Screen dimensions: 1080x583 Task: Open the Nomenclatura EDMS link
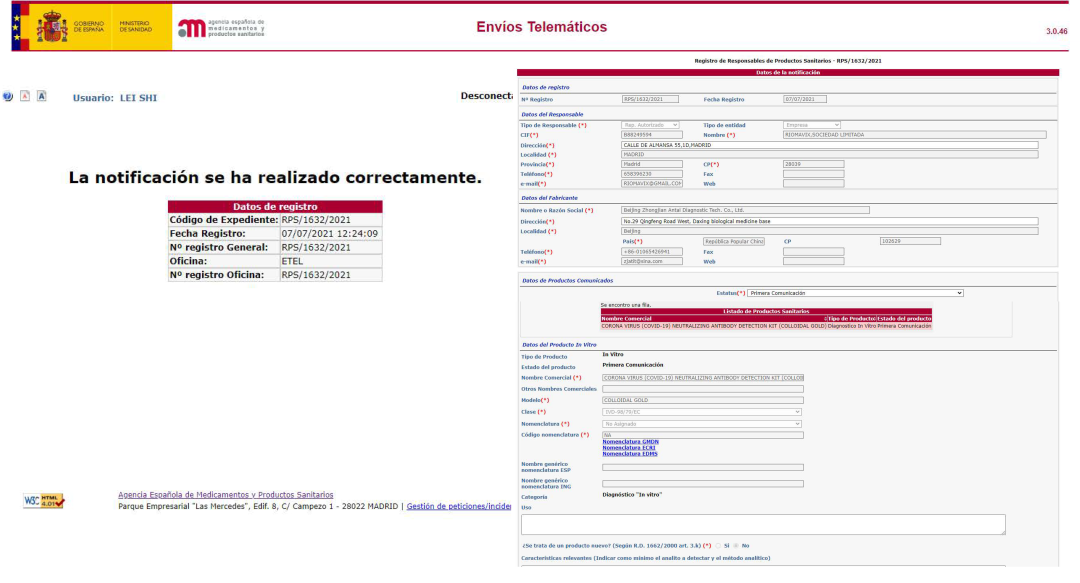(x=630, y=454)
